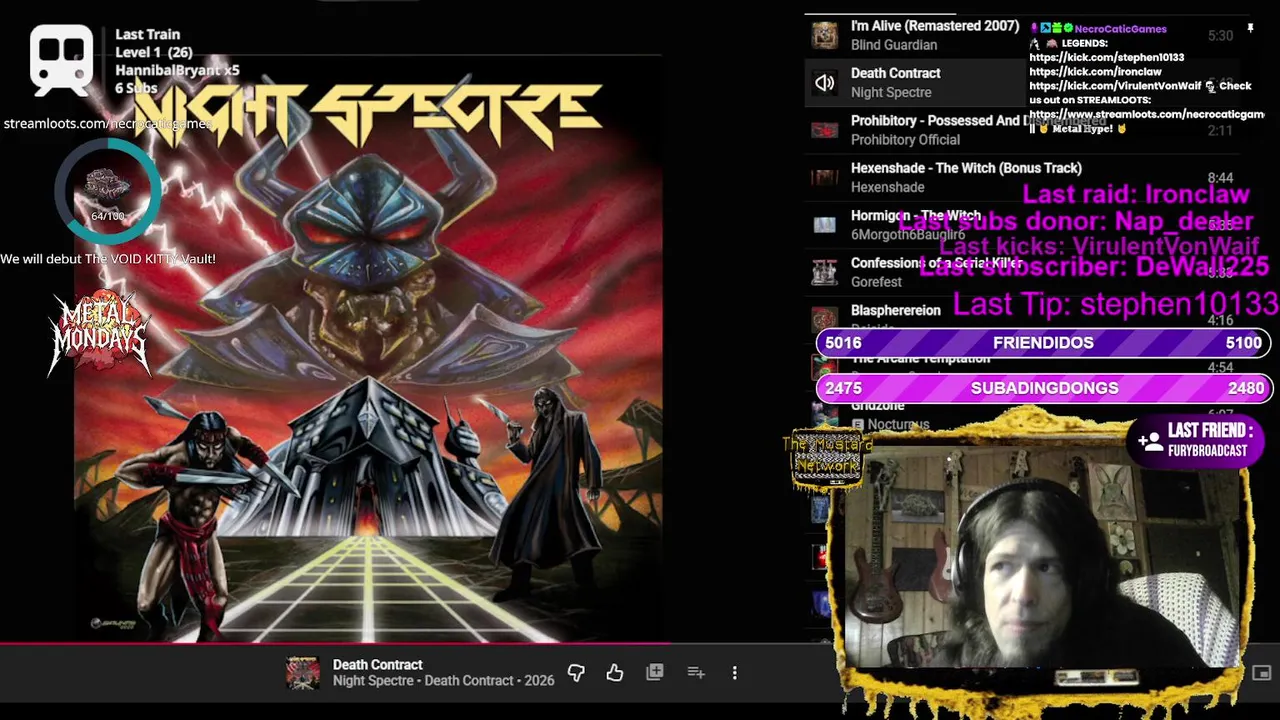Viewport: 1280px width, 720px height.
Task: Click the 5:30 duration of I'm Alive
Action: click(1220, 35)
